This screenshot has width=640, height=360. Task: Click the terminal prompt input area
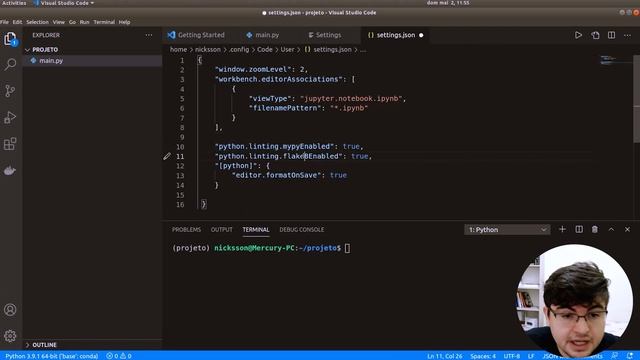(347, 248)
